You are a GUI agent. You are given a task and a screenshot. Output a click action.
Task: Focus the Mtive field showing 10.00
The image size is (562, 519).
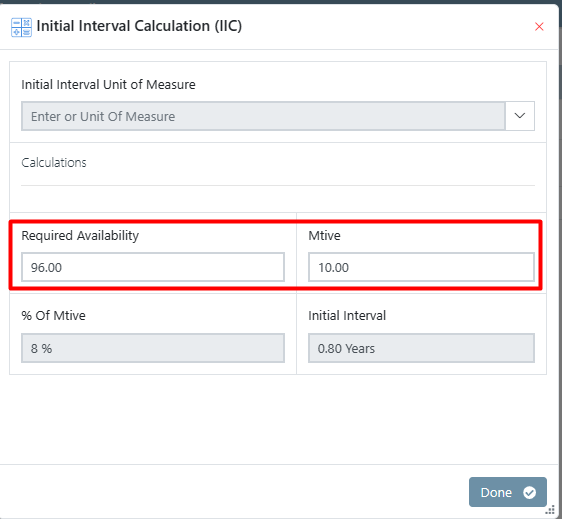point(421,267)
